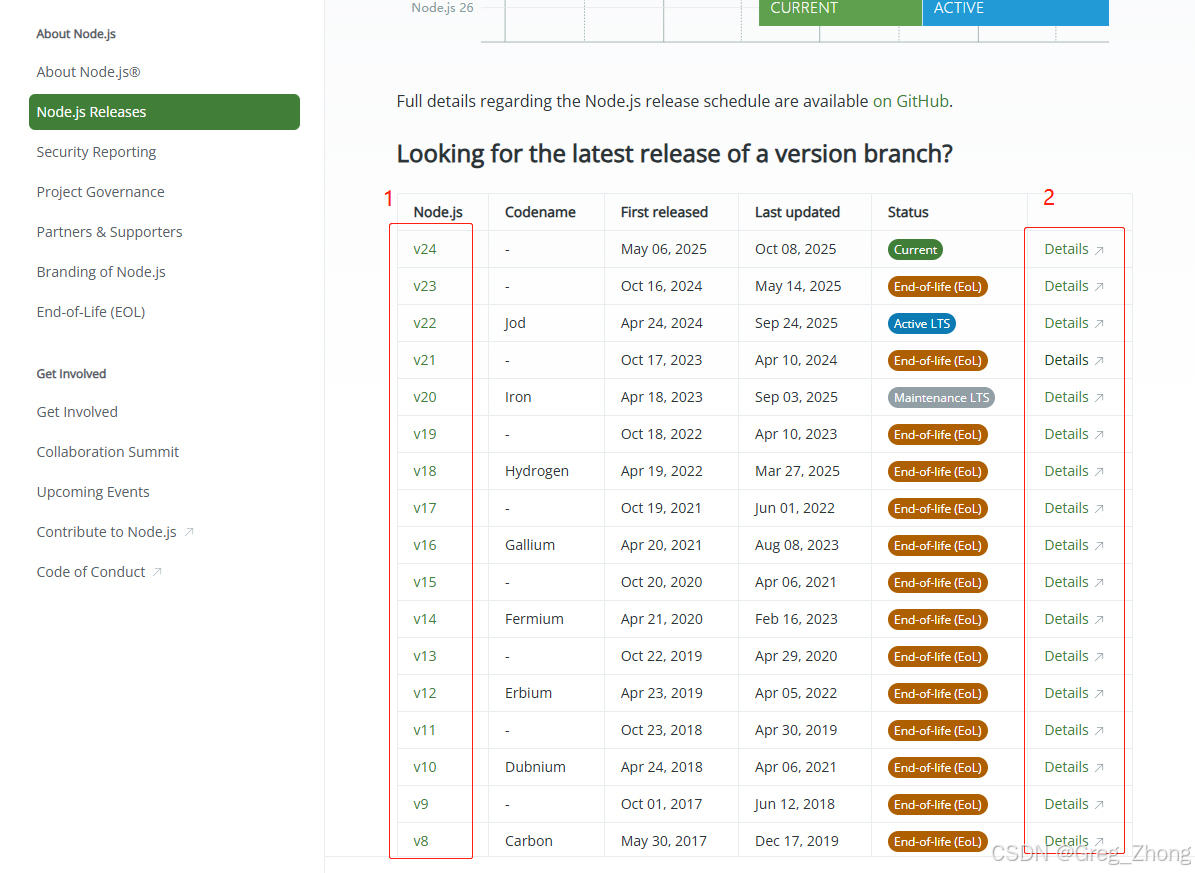
Task: Open the v24 version link
Action: 424,249
